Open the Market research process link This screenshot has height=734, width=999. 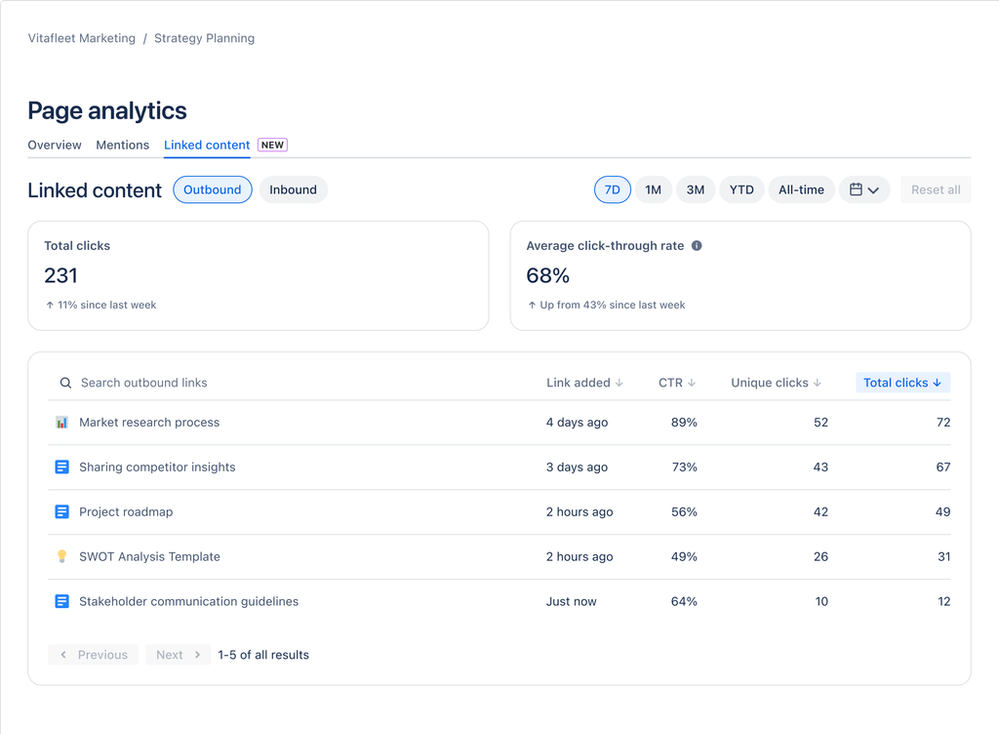pos(149,422)
